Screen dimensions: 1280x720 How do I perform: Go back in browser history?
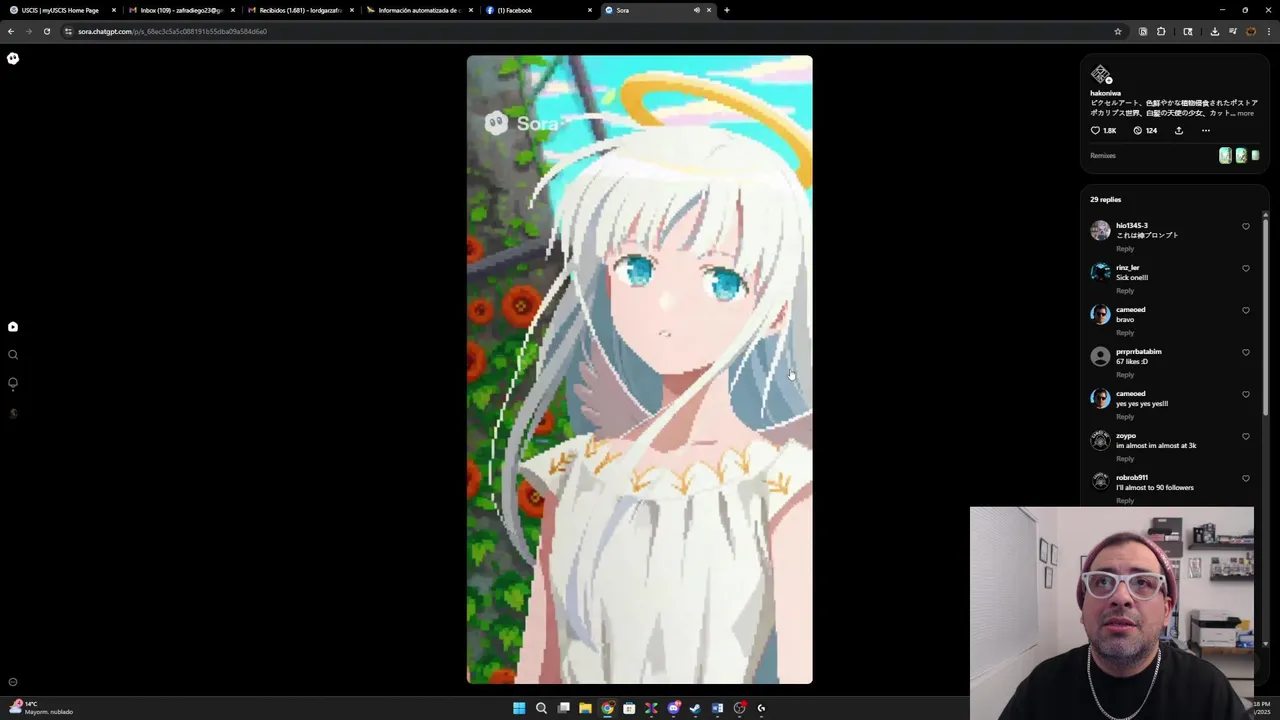(x=11, y=31)
